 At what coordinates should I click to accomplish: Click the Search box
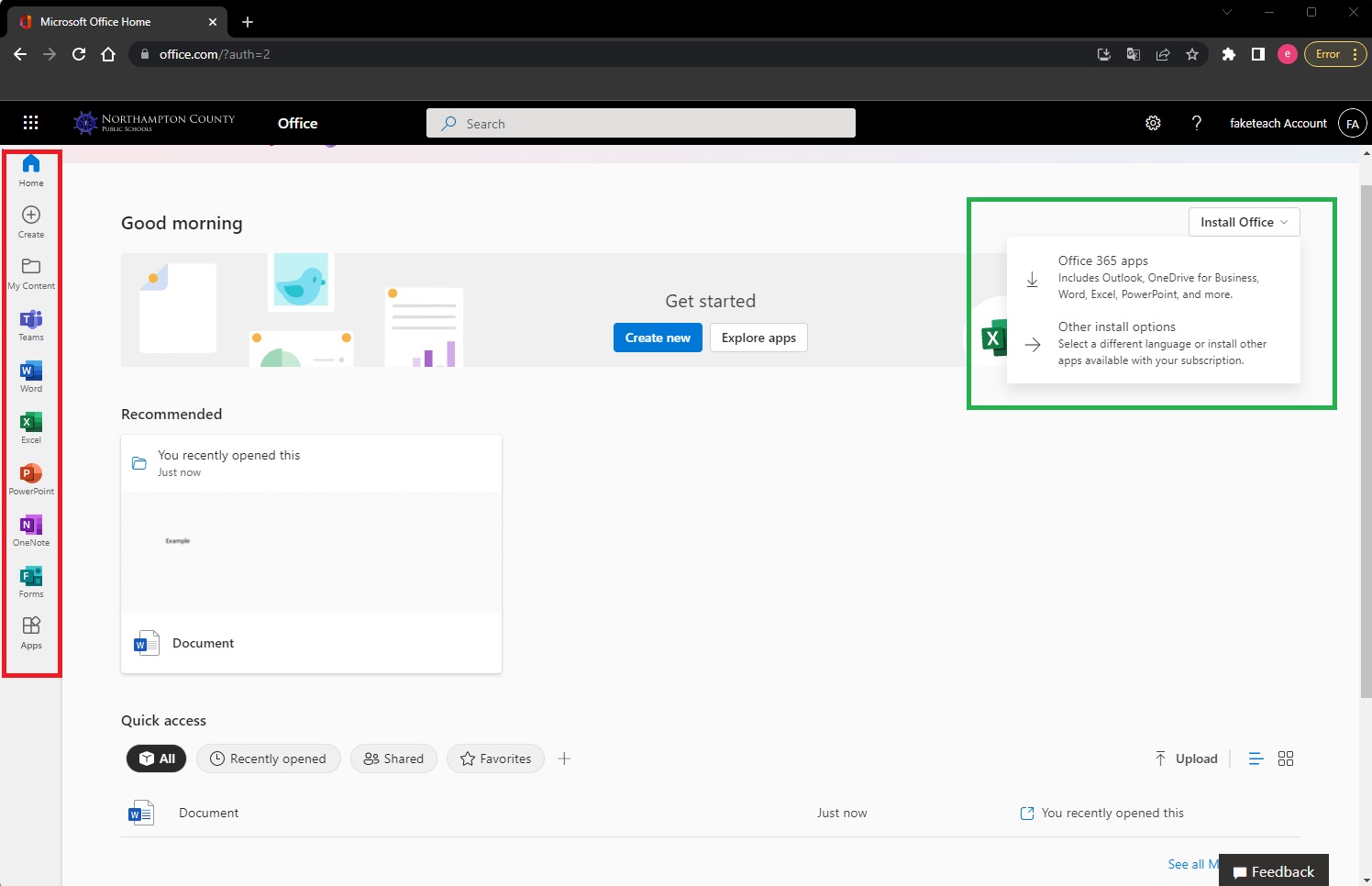641,123
